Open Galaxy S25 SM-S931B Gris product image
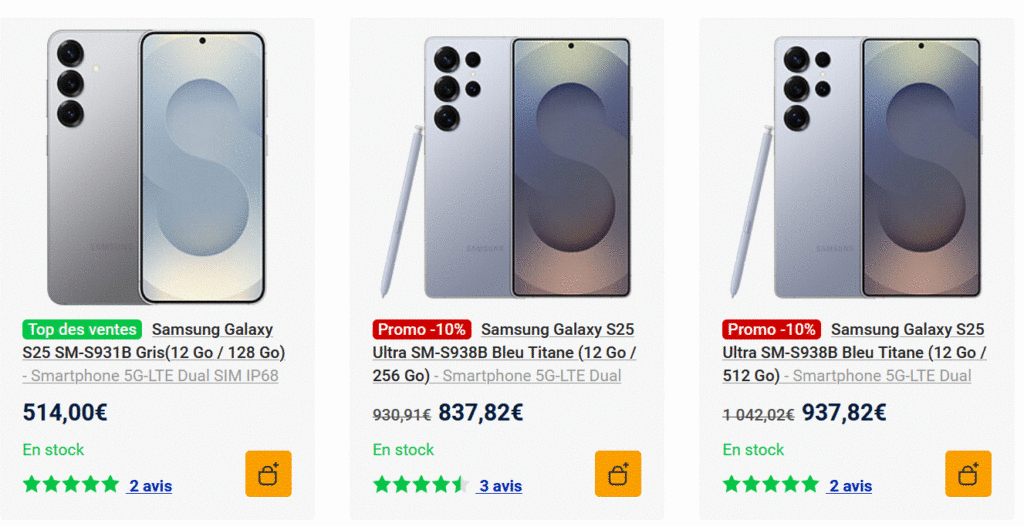 [157, 167]
